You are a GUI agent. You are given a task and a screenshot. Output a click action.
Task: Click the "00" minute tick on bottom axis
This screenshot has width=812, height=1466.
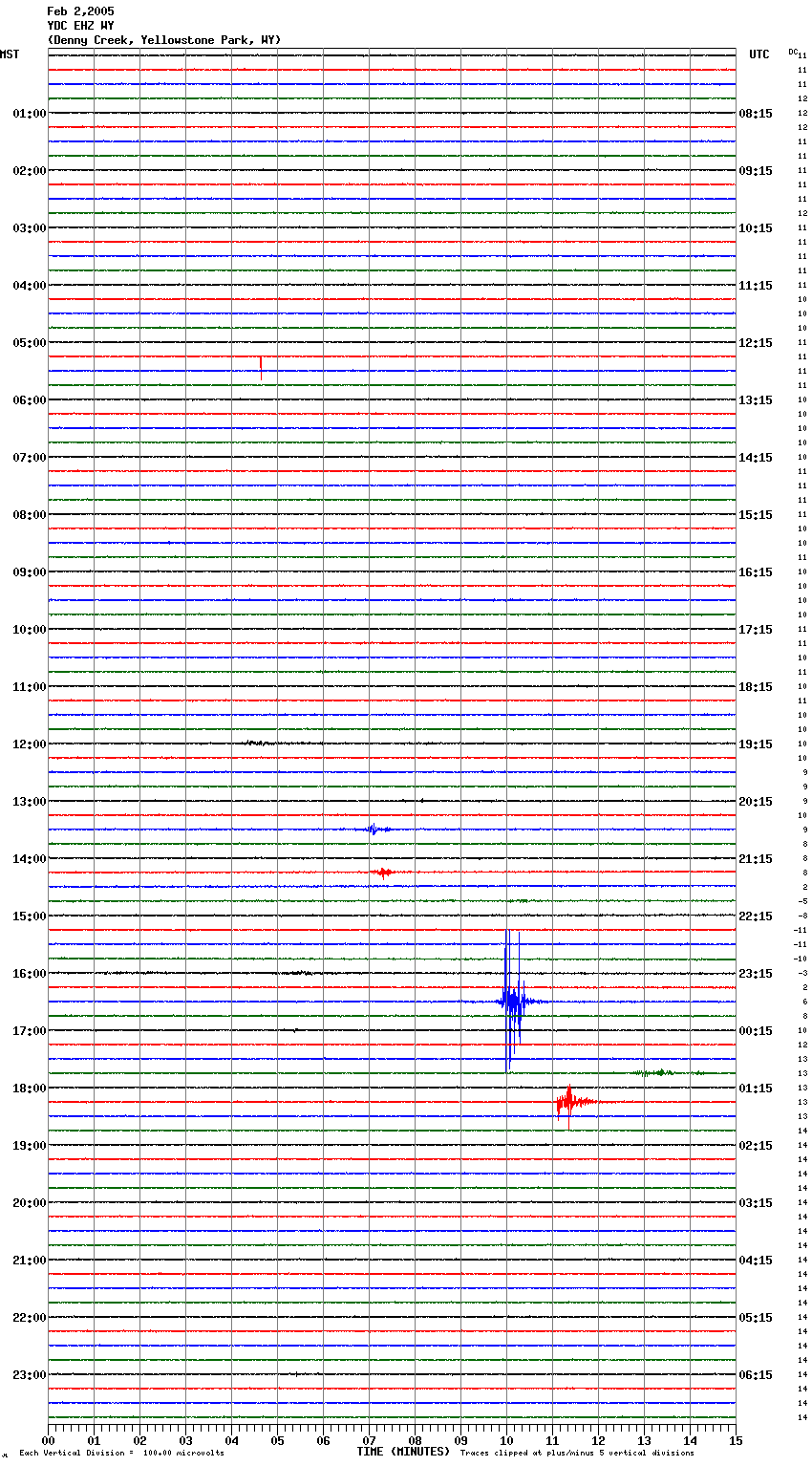pos(48,1440)
